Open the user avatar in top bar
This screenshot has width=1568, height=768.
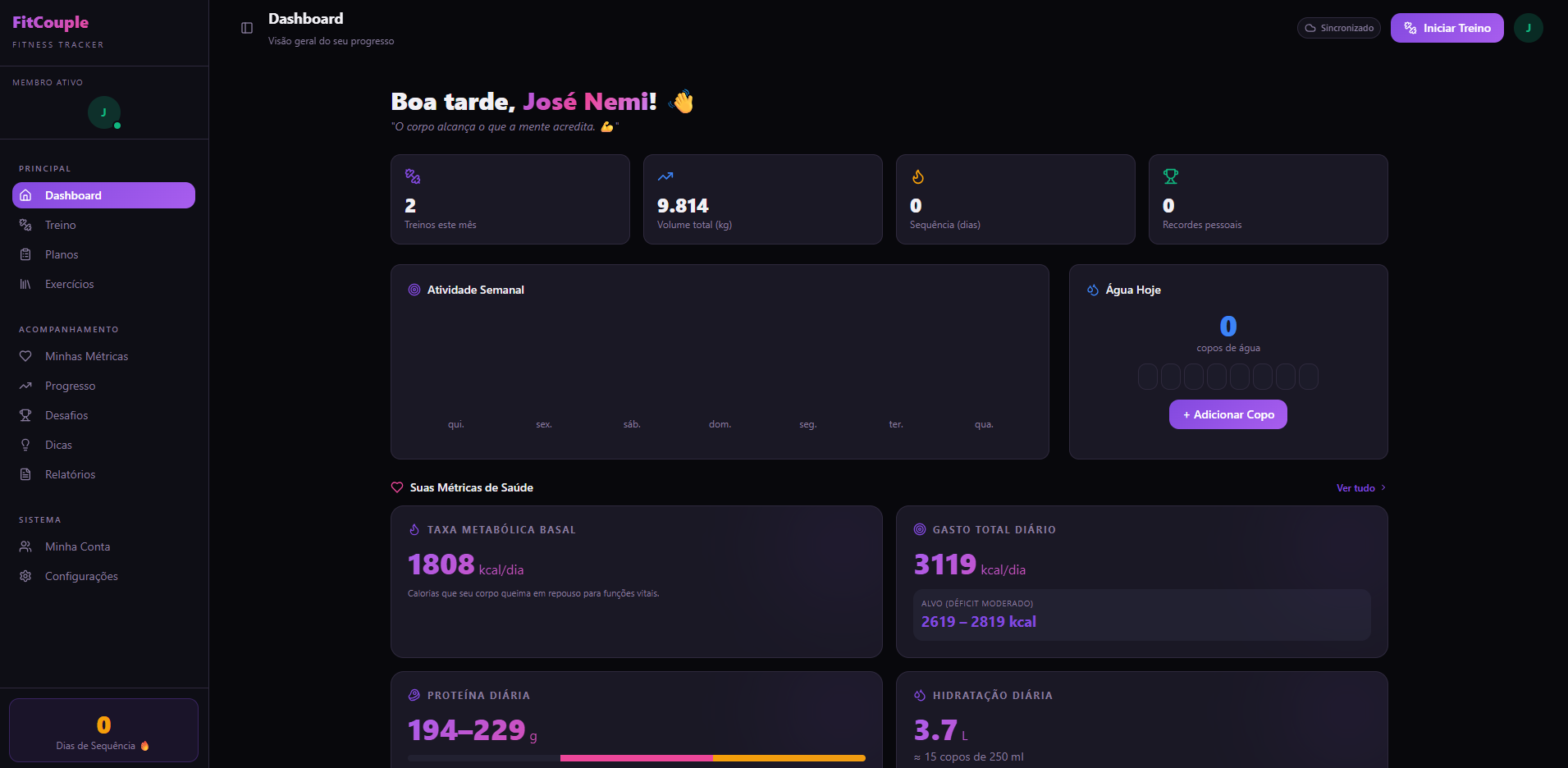coord(1528,28)
